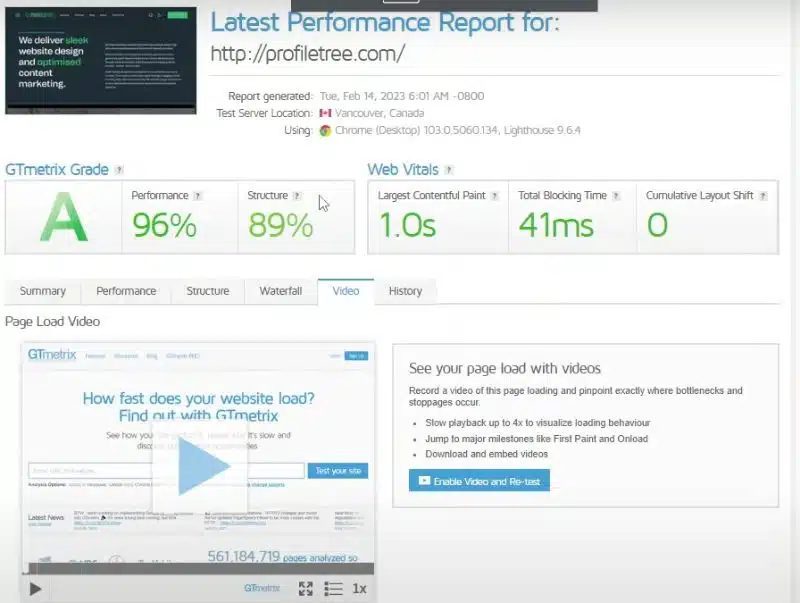Toggle fullscreen on the page load video
The height and width of the screenshot is (603, 800).
coord(306,589)
